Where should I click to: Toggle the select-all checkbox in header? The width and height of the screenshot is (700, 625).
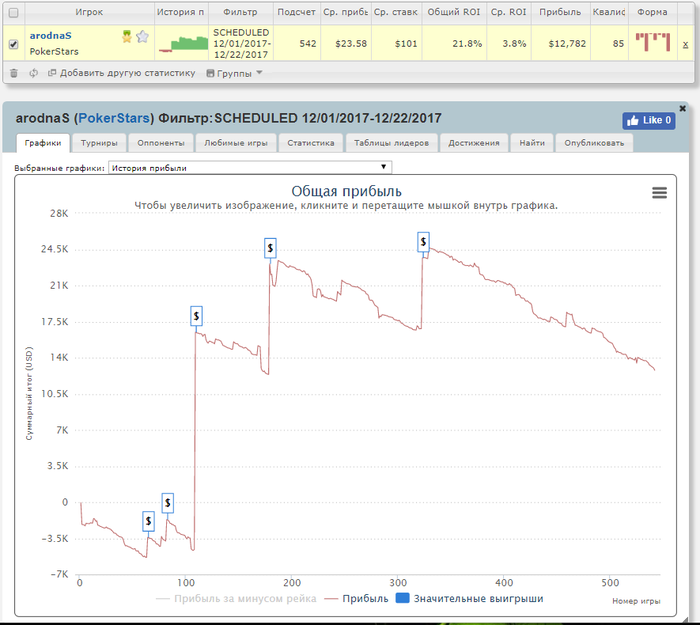point(14,12)
